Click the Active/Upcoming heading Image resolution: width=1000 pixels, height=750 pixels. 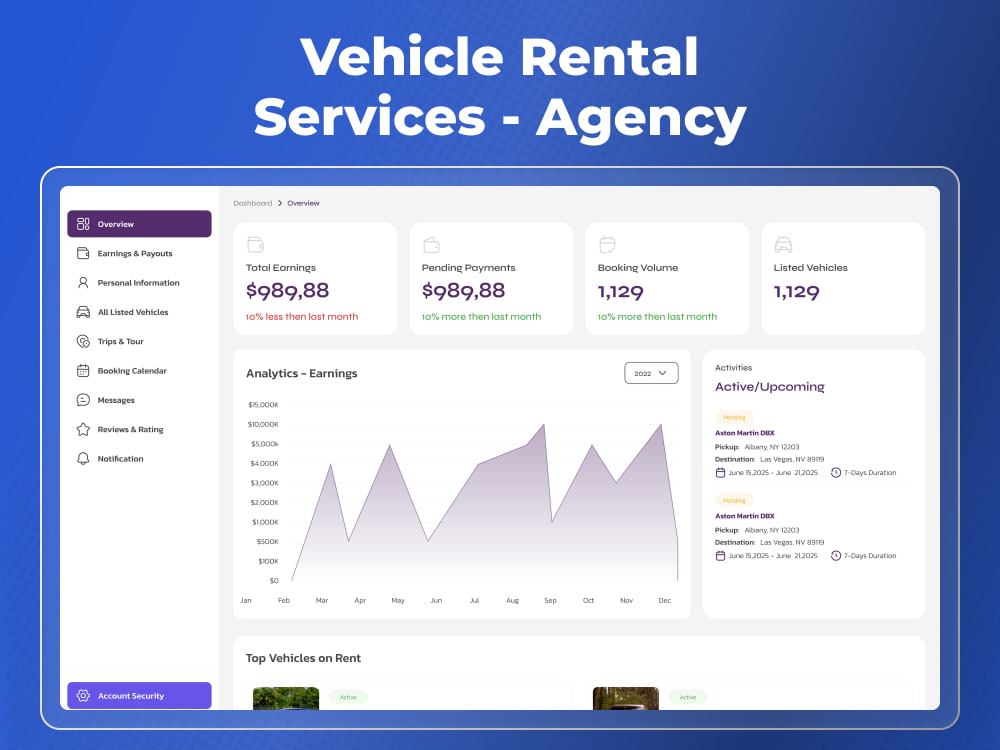click(x=770, y=387)
